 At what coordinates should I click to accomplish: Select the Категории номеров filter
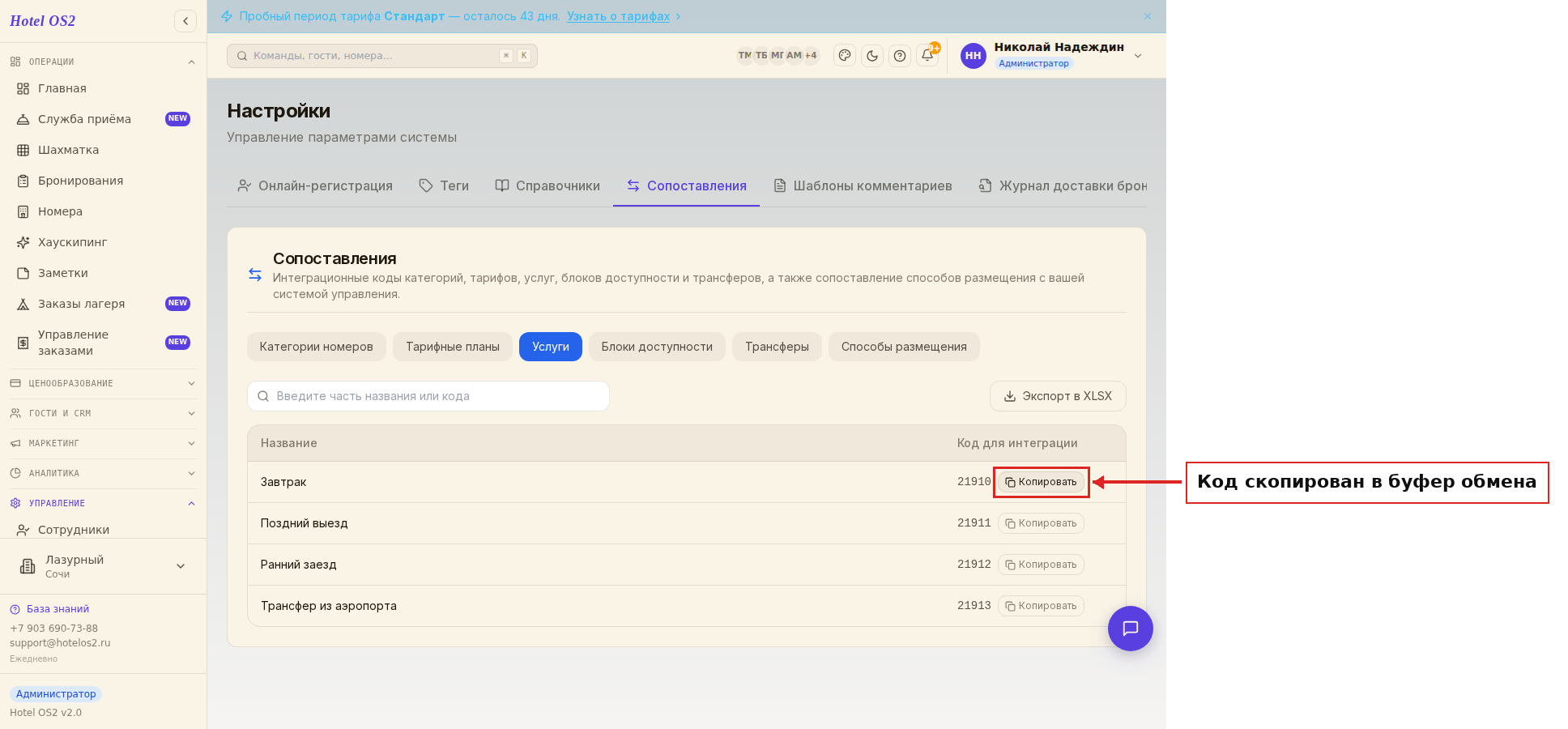(317, 347)
